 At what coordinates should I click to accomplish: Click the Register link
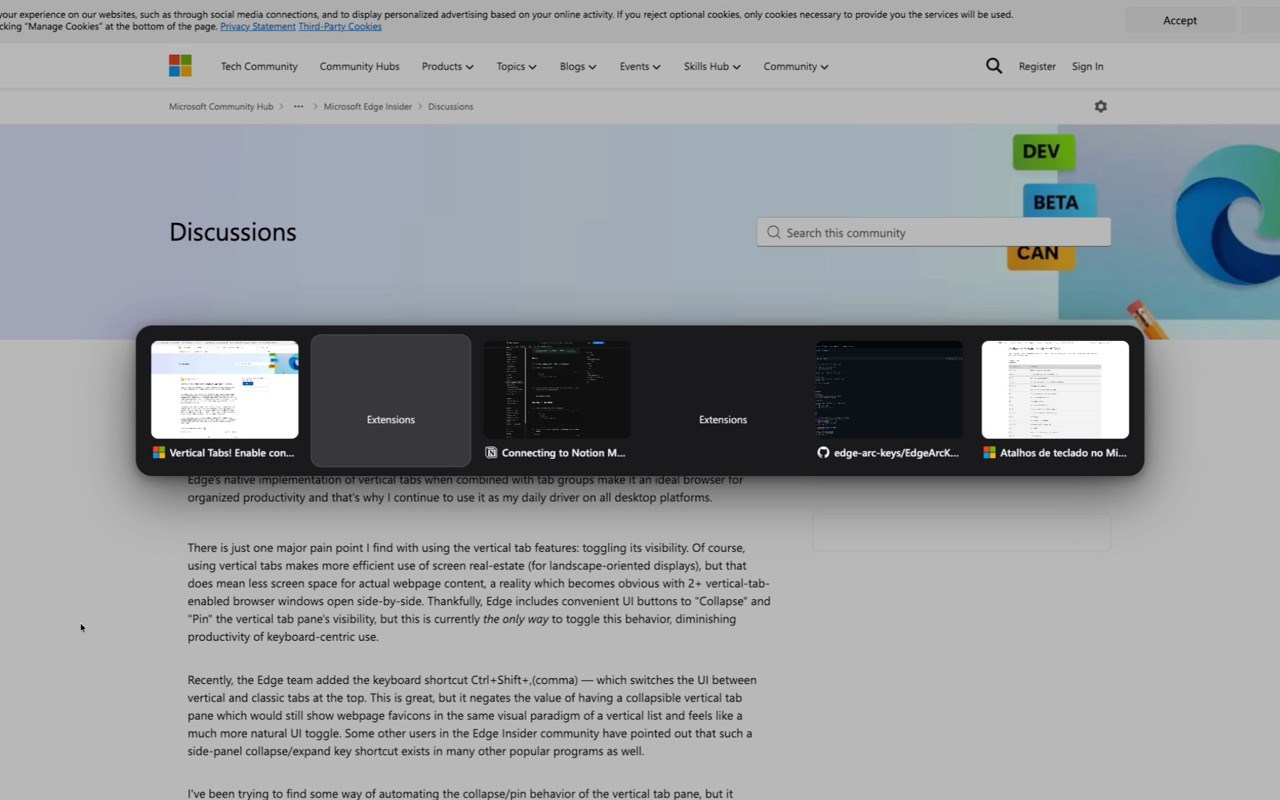pos(1037,66)
